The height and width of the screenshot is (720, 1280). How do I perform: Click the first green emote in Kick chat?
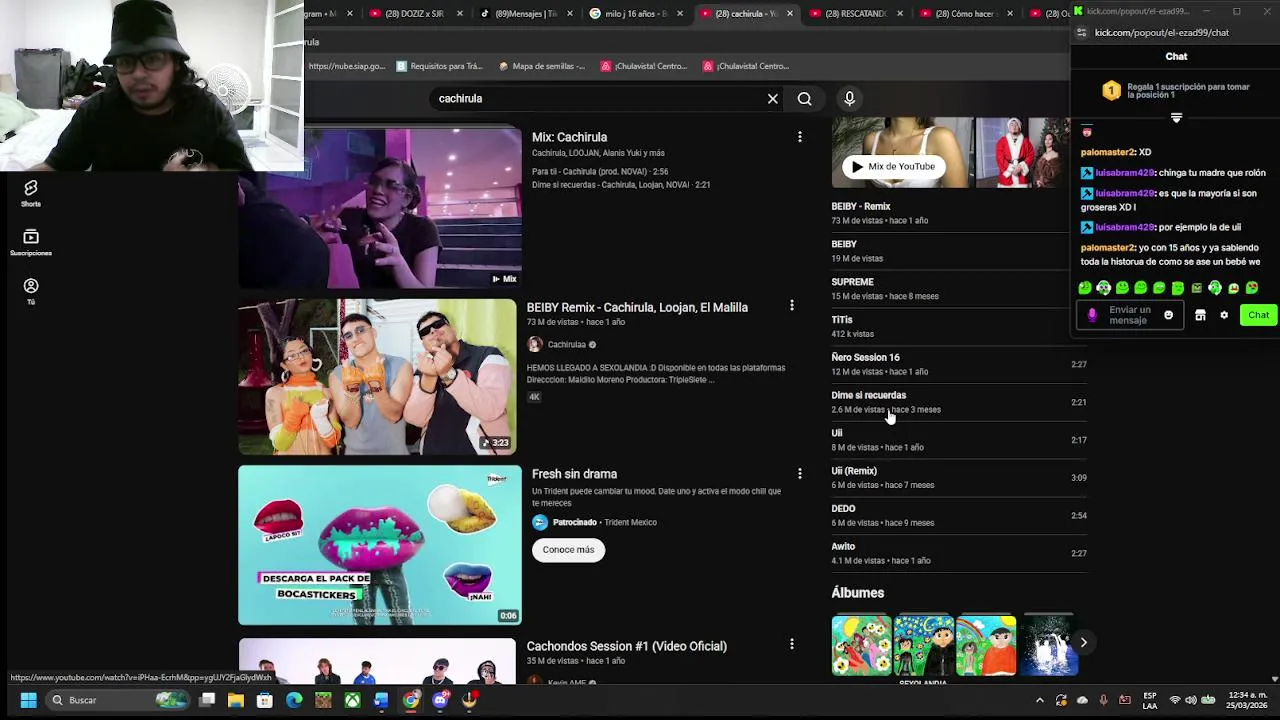1085,288
